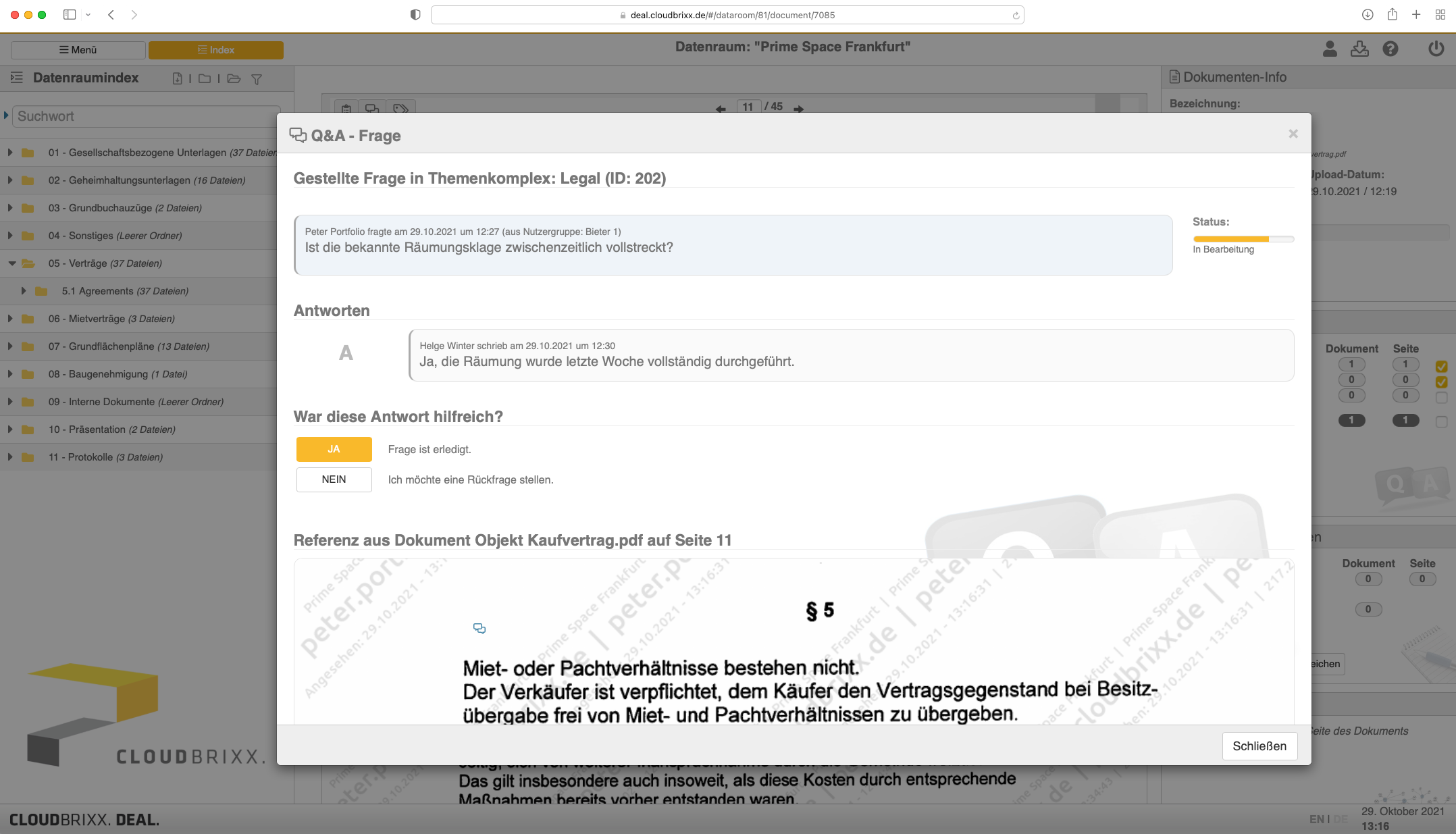Close the Q&A Frage dialog with X

click(x=1293, y=134)
